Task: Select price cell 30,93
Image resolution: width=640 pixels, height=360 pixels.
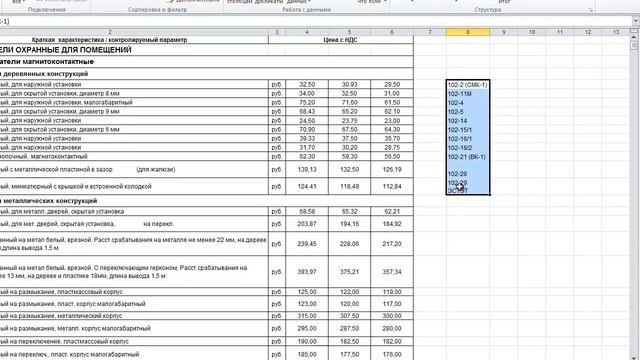Action: (x=349, y=84)
